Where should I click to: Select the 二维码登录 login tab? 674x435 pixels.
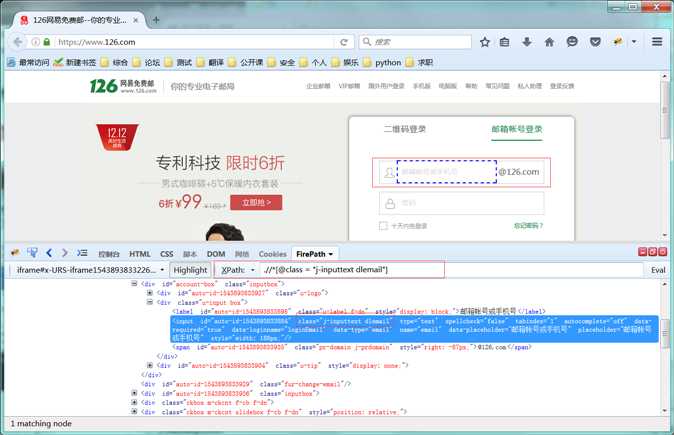pyautogui.click(x=405, y=129)
